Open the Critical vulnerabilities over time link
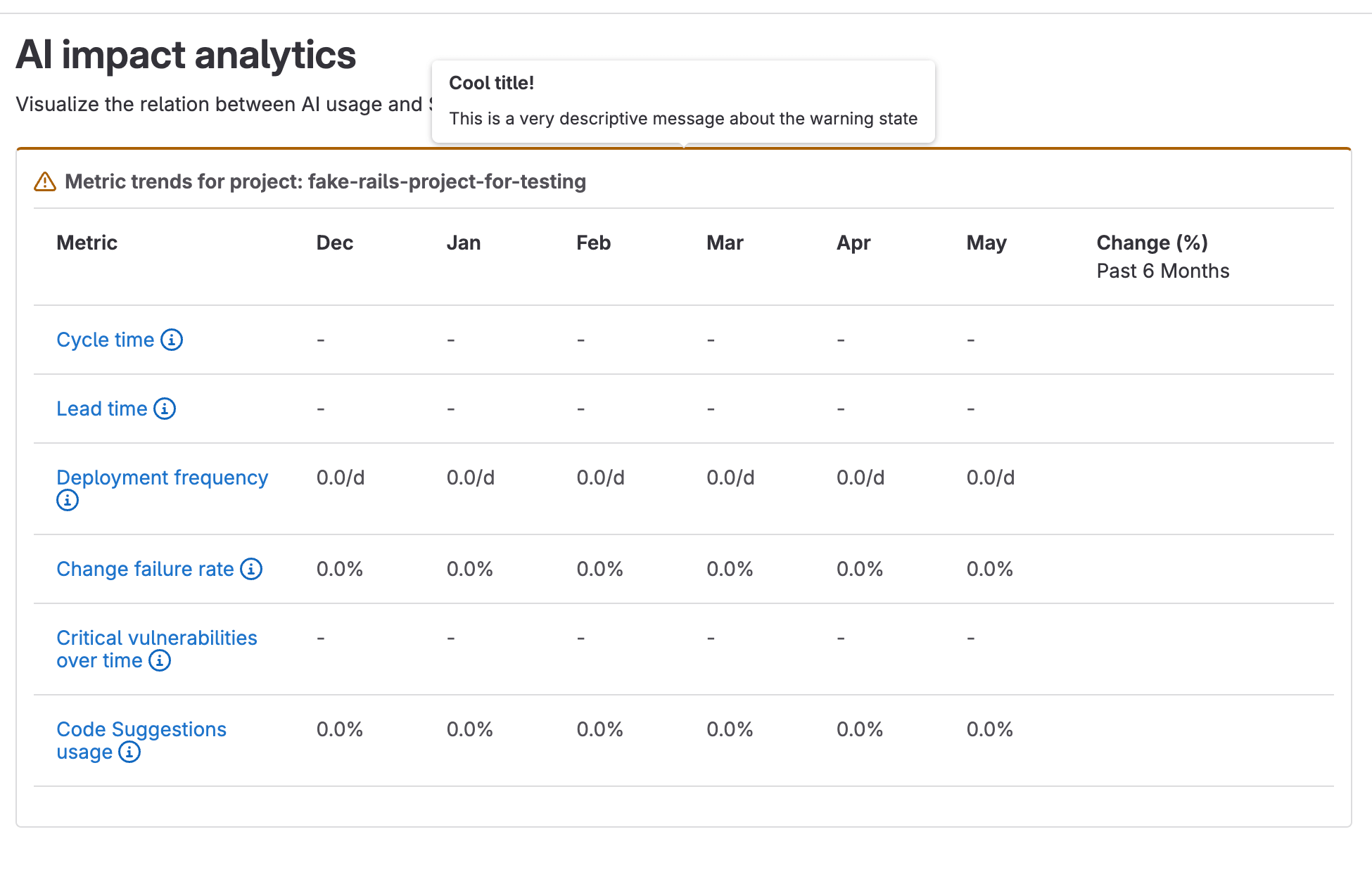1372x879 pixels. (x=156, y=638)
